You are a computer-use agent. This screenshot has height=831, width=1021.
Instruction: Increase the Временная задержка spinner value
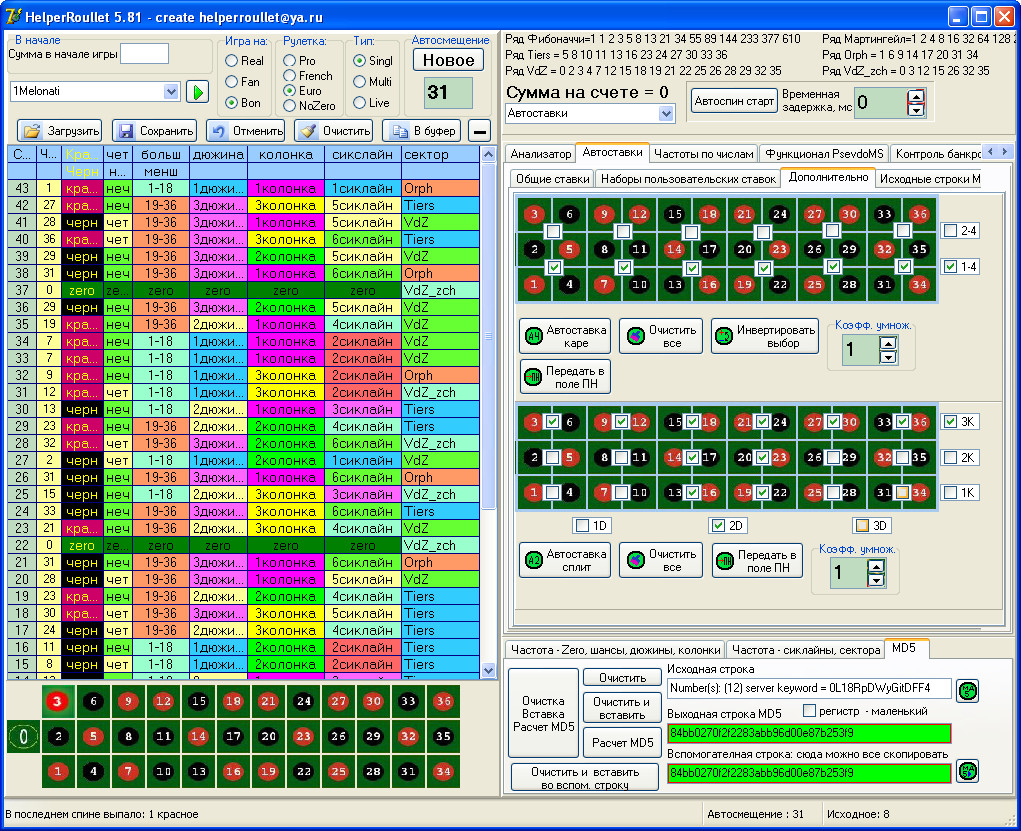tap(916, 97)
